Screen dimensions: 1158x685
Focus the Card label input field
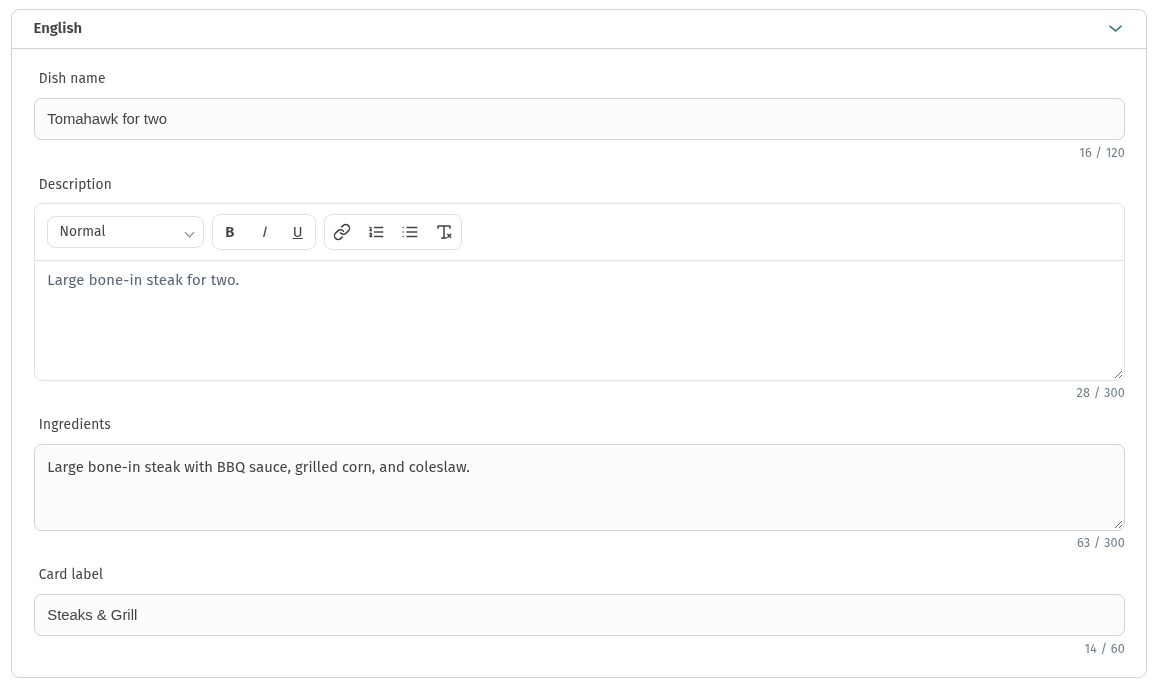579,615
